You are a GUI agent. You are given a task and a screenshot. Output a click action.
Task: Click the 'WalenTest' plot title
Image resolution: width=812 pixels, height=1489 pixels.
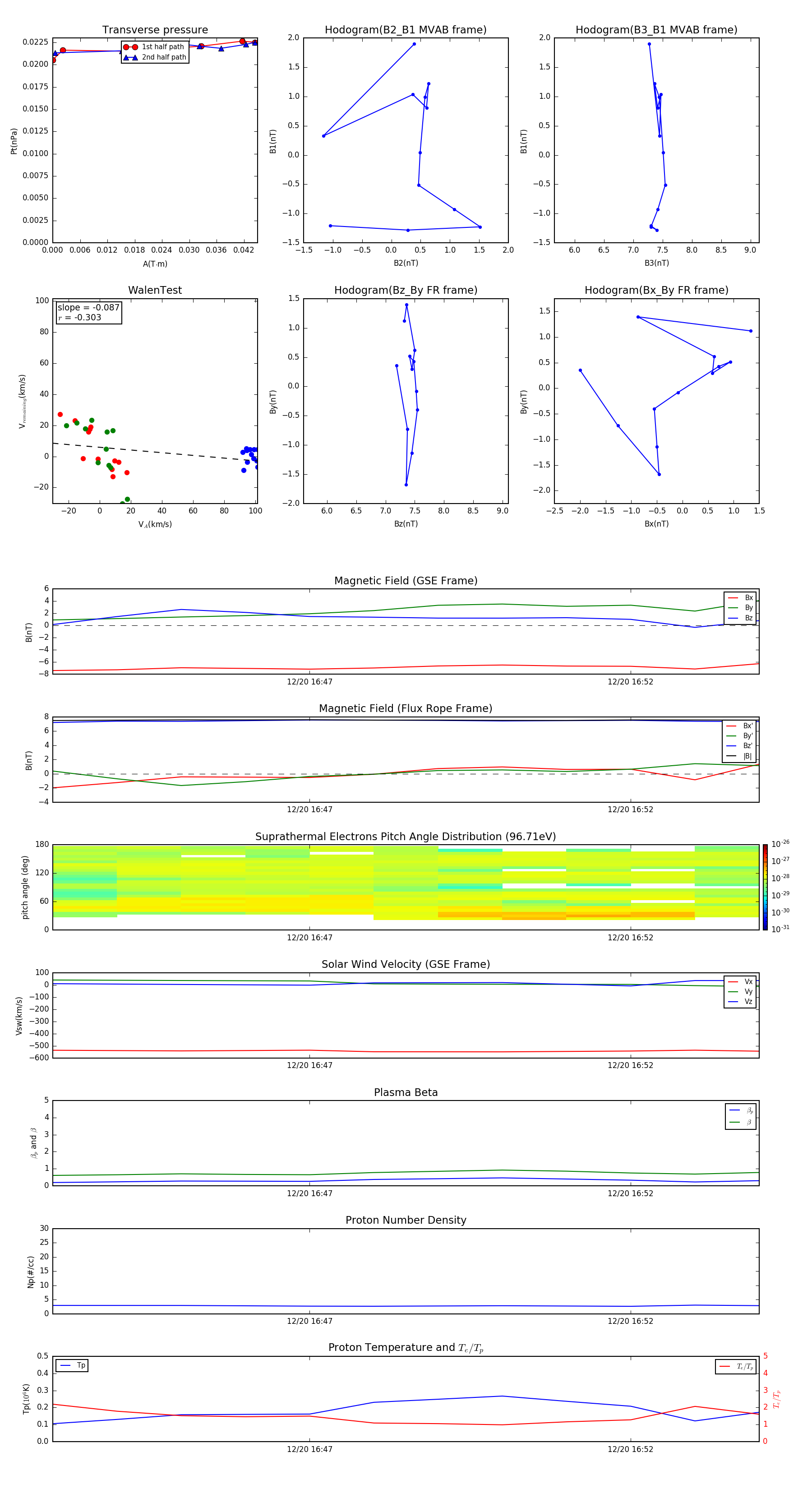click(155, 290)
